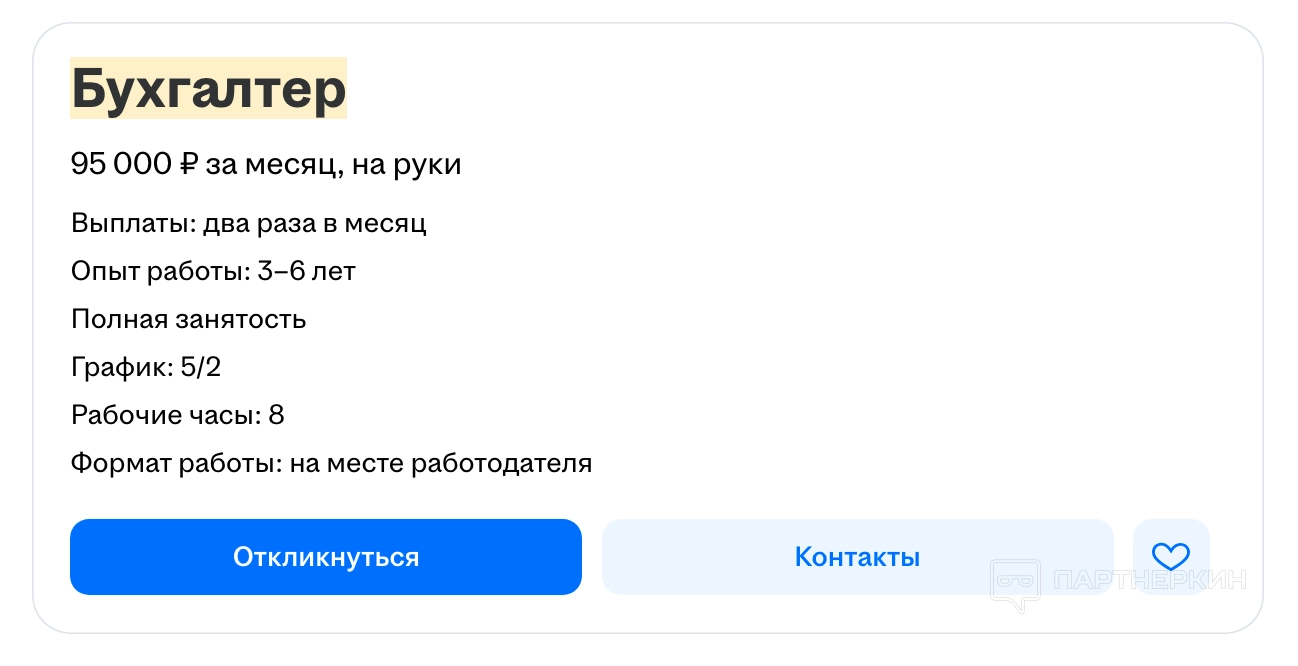Click the "два раза в месяц" value
The image size is (1298, 666).
(314, 222)
